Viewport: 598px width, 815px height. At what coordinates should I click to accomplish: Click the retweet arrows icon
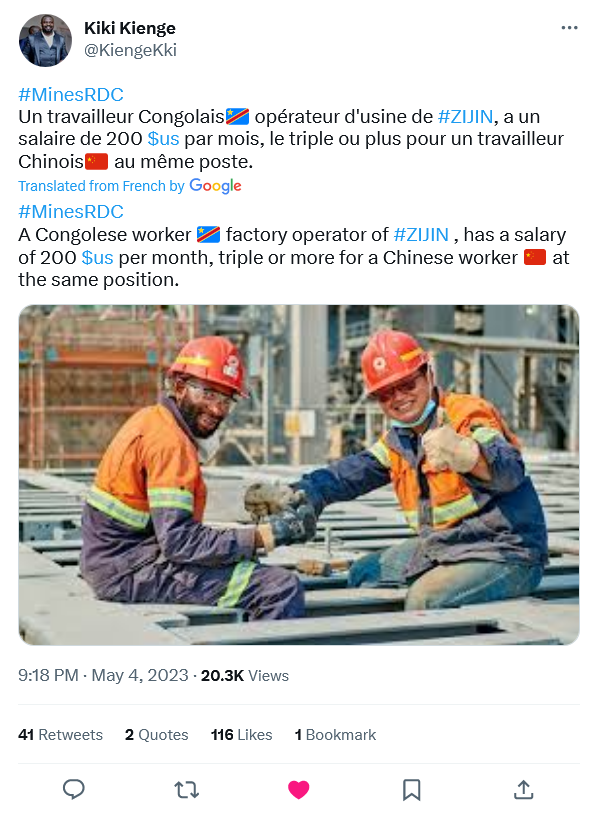(186, 790)
